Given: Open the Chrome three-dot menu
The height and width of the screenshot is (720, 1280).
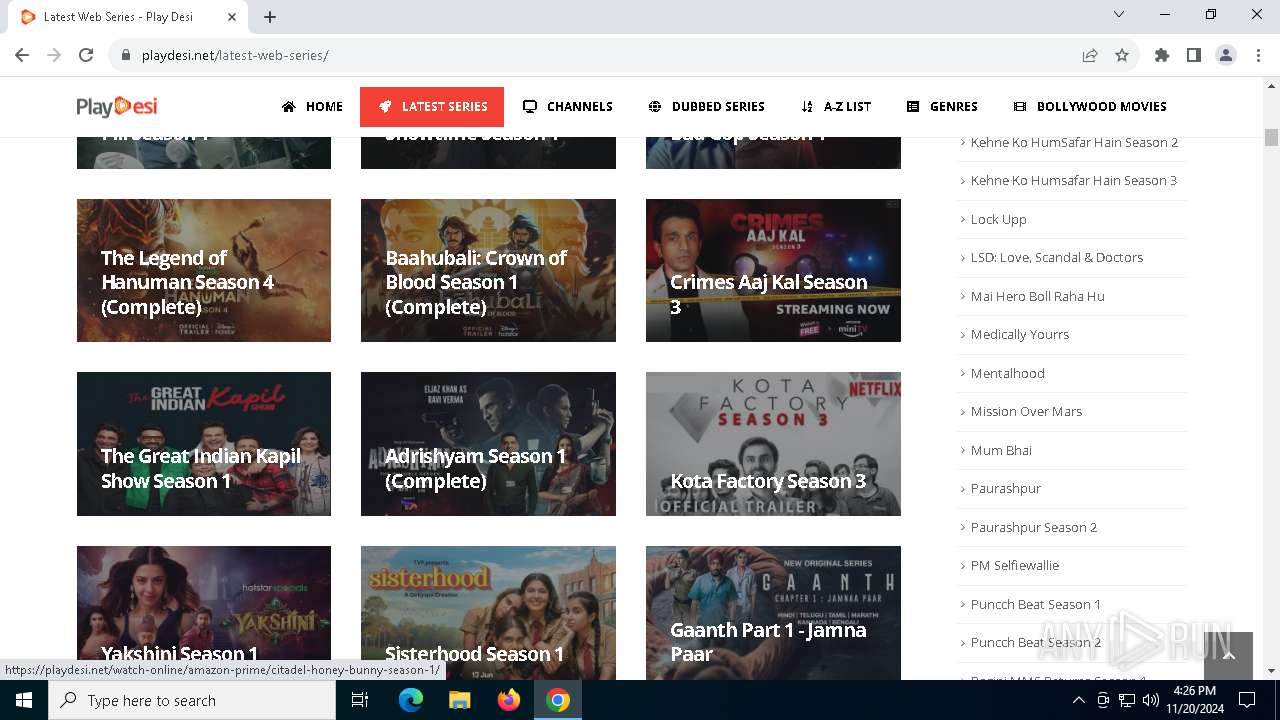Looking at the screenshot, I should pos(1258,55).
